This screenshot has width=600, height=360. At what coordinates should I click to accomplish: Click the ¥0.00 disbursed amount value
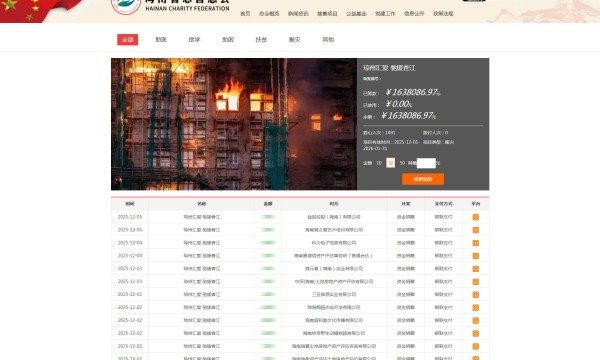point(398,104)
